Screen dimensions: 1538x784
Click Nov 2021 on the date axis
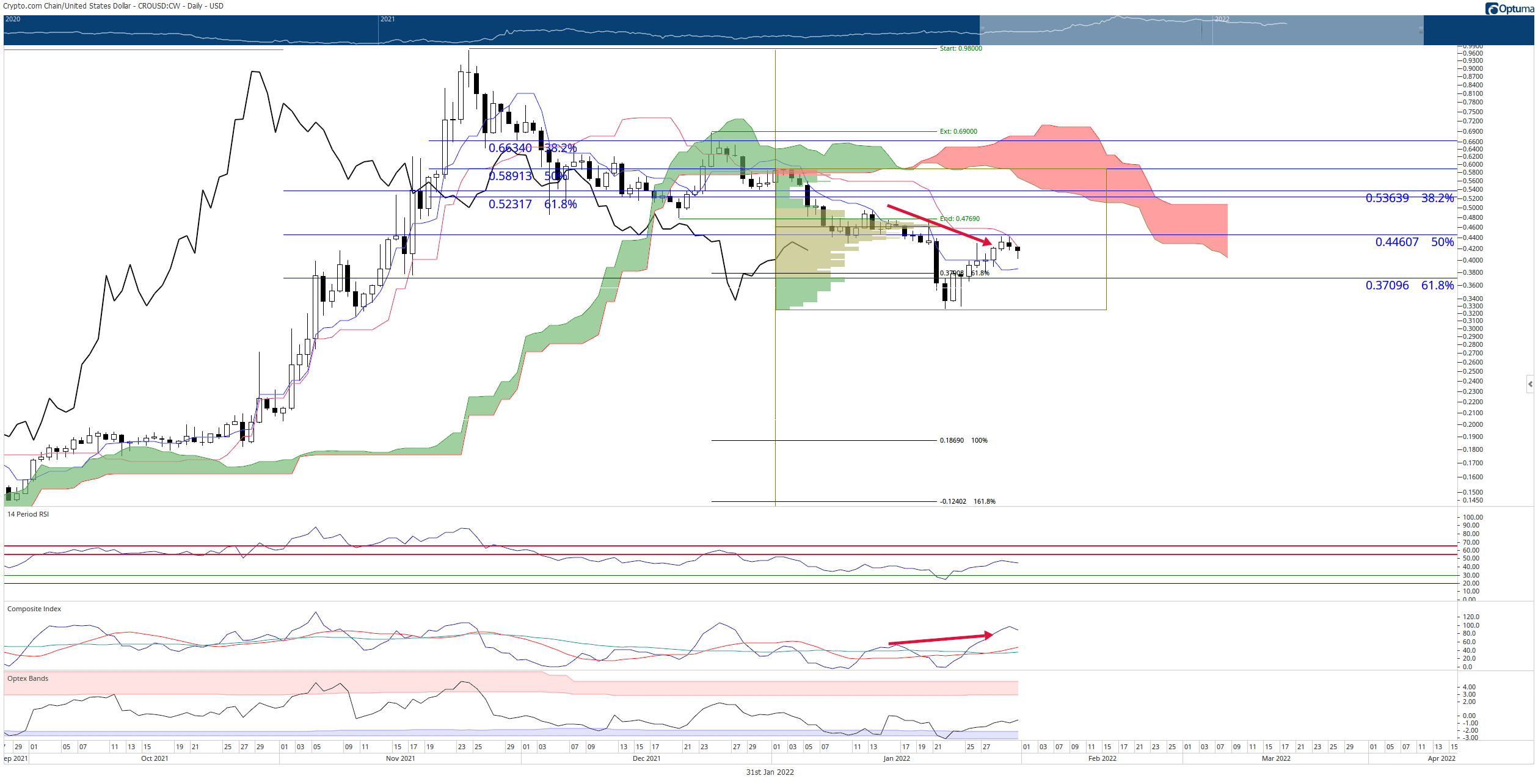pos(400,758)
